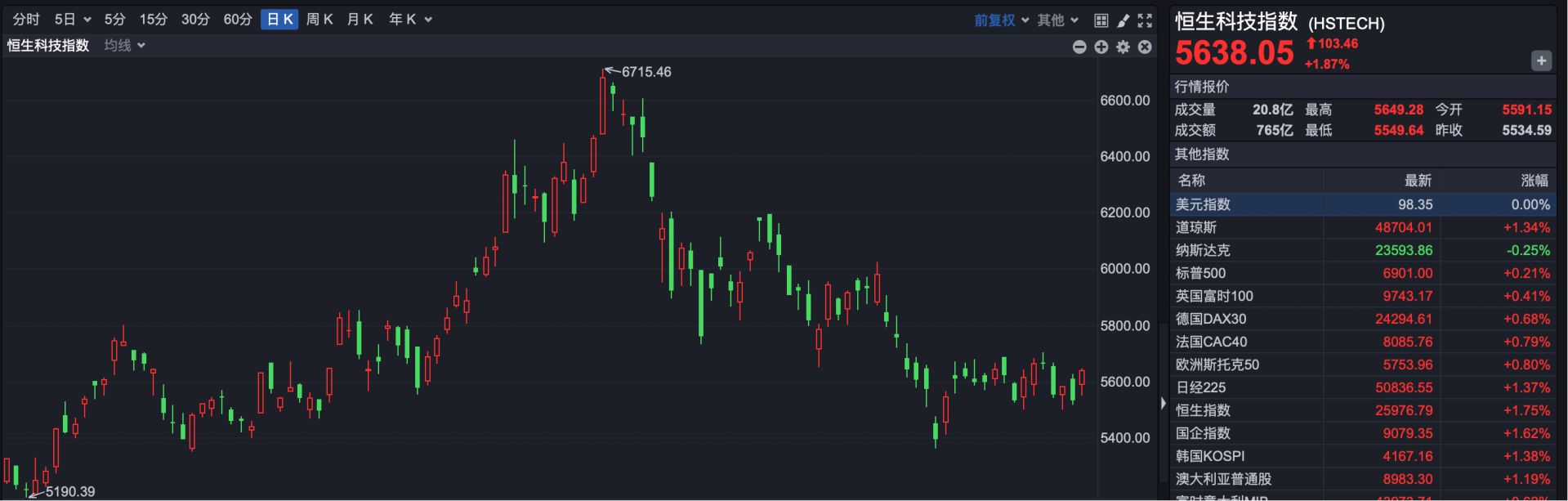Add HSTECH to watchlist with plus button

pos(1541,60)
